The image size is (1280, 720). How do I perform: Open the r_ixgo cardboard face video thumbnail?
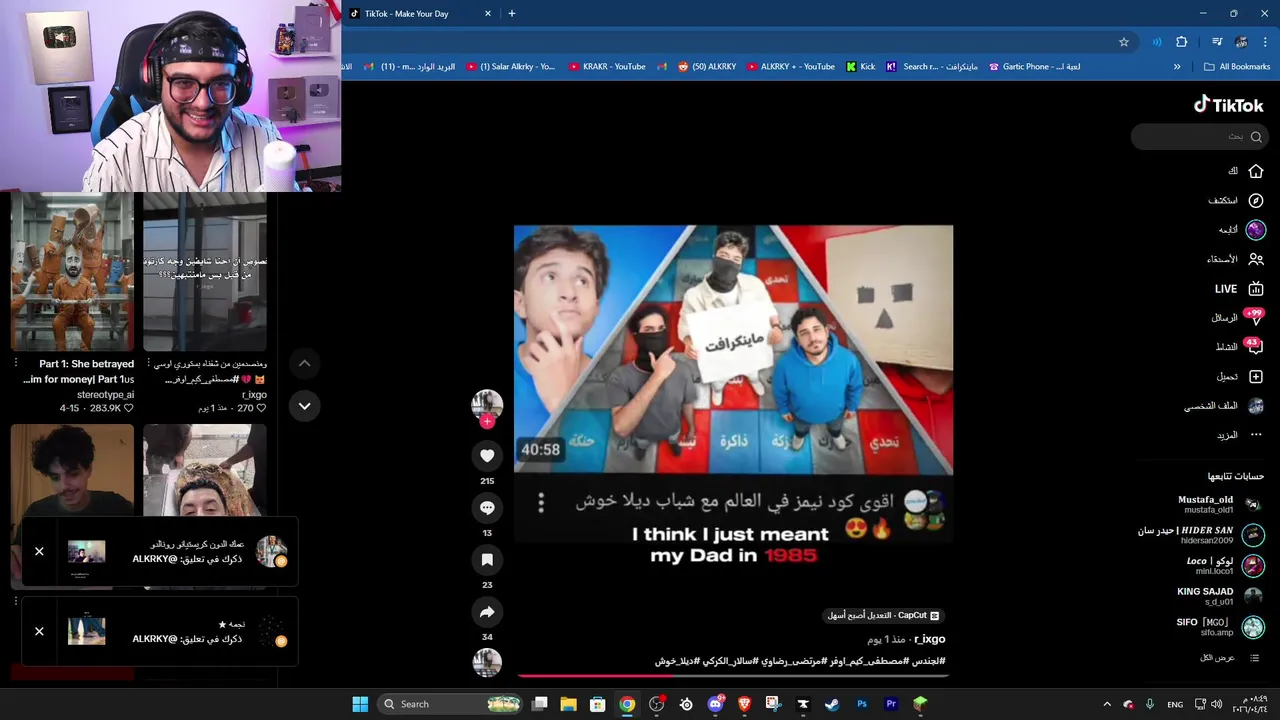(x=205, y=272)
